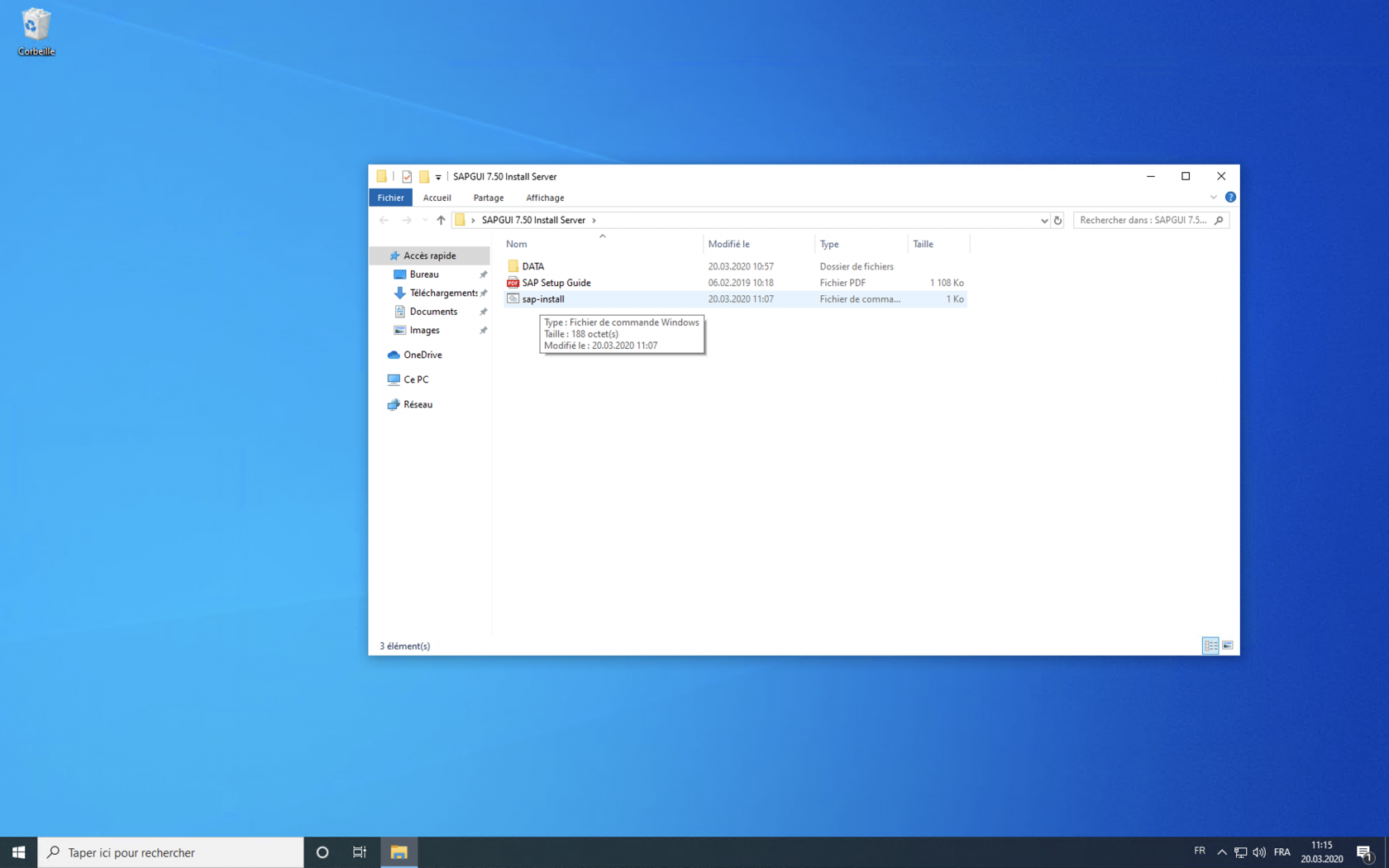Open the Fichier menu
This screenshot has height=868, width=1389.
pos(390,198)
